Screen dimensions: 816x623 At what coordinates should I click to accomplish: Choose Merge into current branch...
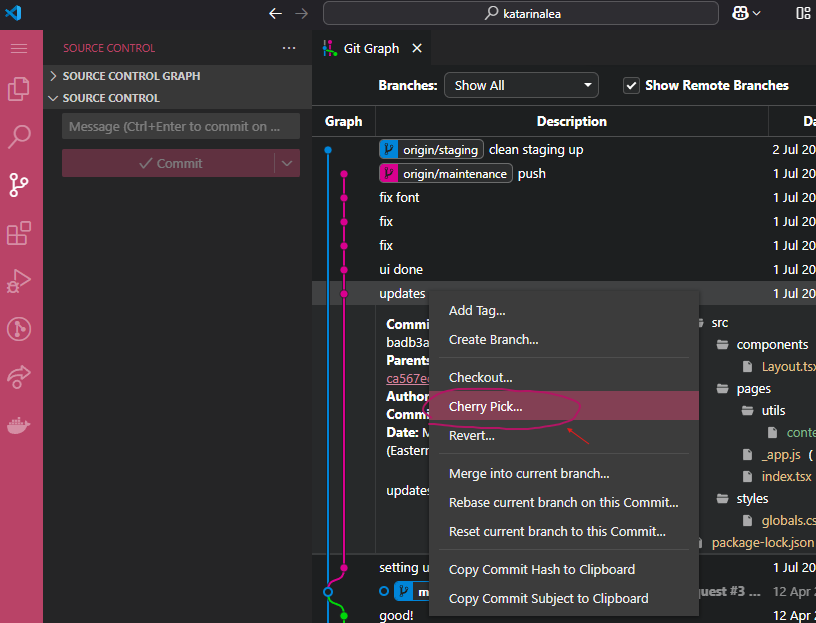point(564,474)
